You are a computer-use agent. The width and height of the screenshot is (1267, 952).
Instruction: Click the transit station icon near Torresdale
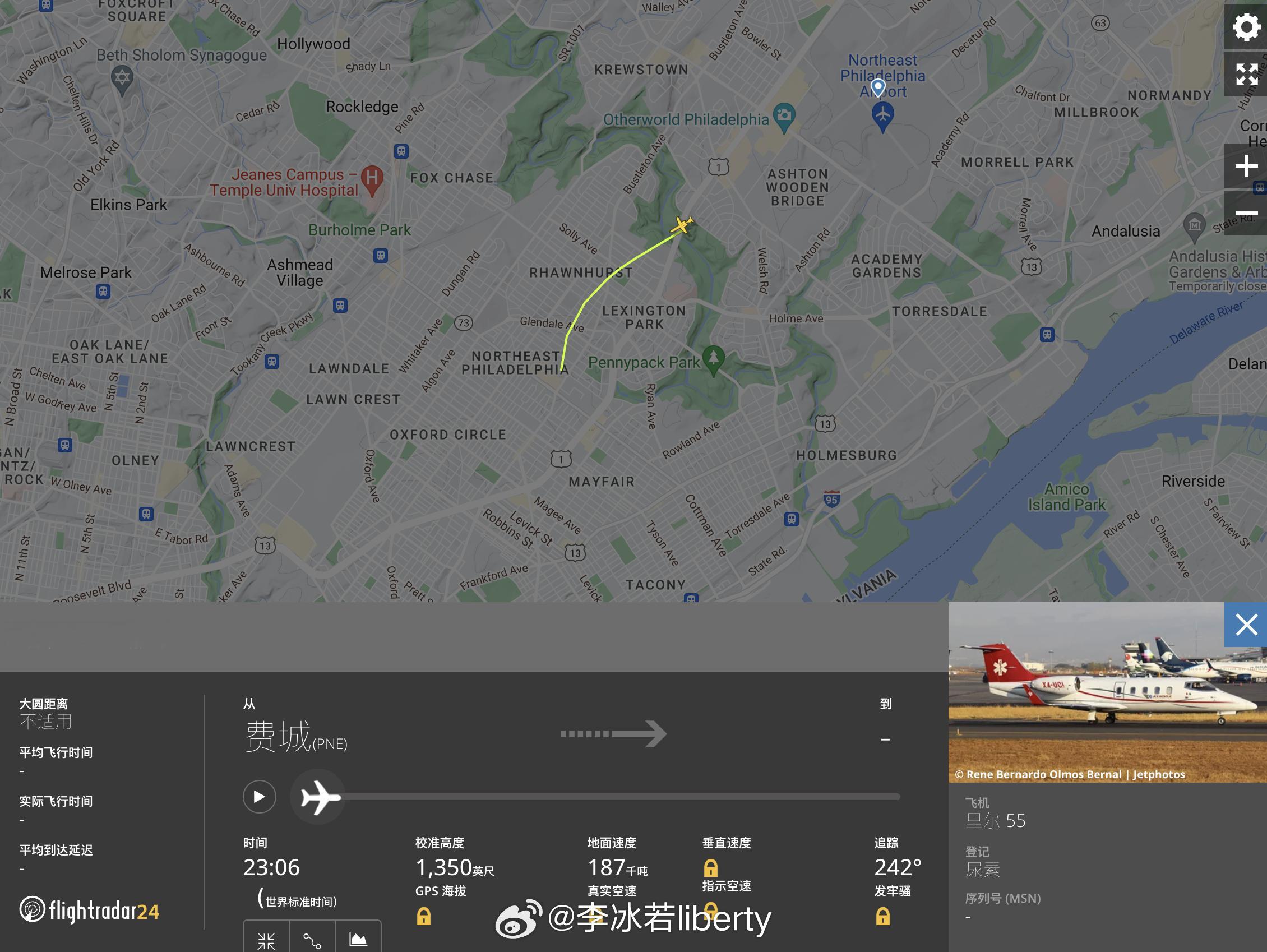(1047, 334)
